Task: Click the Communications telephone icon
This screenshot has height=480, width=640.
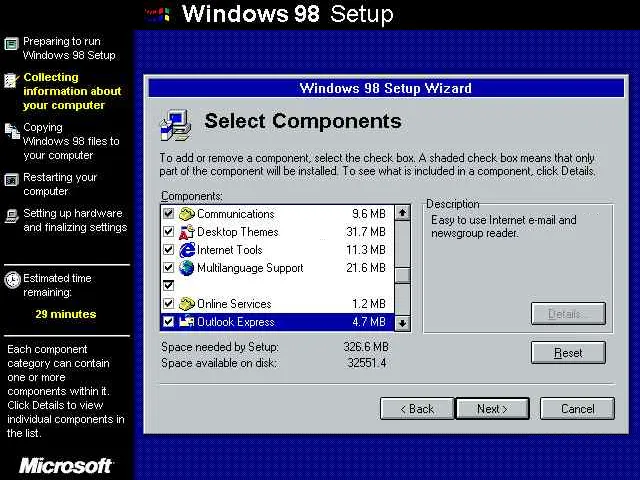Action: click(x=187, y=213)
